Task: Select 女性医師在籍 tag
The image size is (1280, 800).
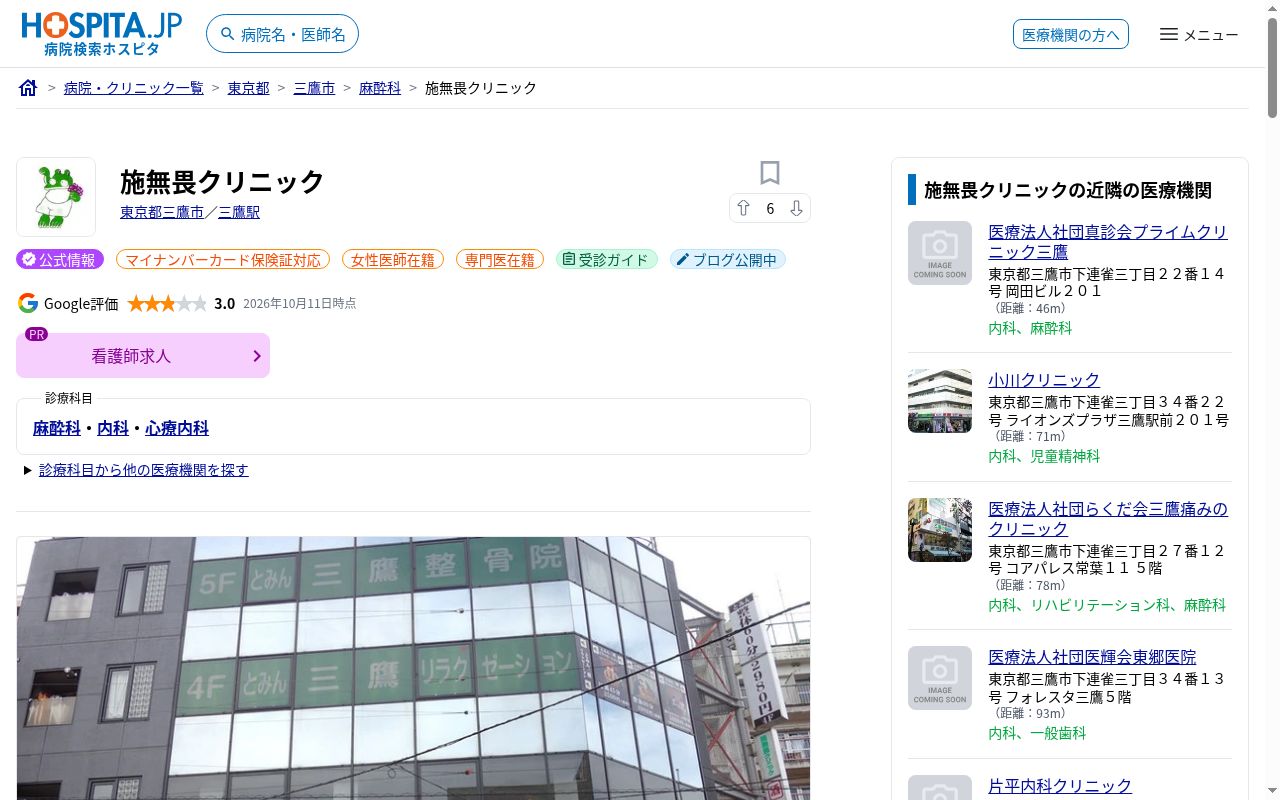Action: tap(393, 260)
